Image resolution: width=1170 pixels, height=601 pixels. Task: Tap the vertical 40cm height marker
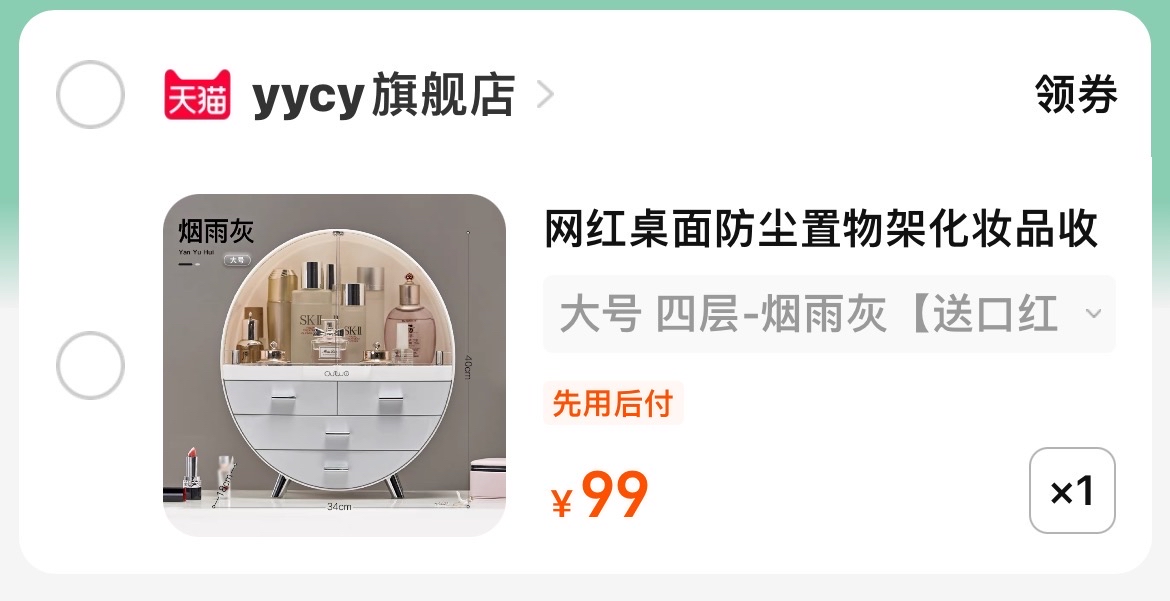[x=468, y=366]
